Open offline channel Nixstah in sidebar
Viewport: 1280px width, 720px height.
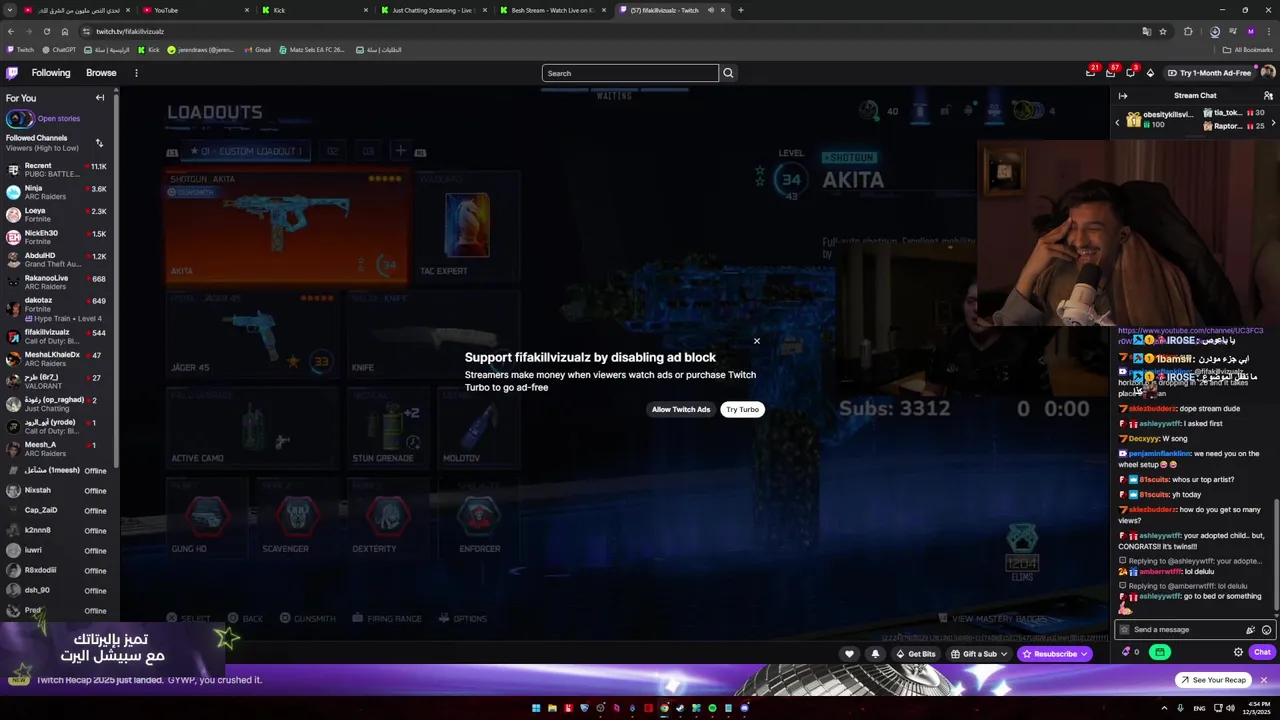[57, 491]
